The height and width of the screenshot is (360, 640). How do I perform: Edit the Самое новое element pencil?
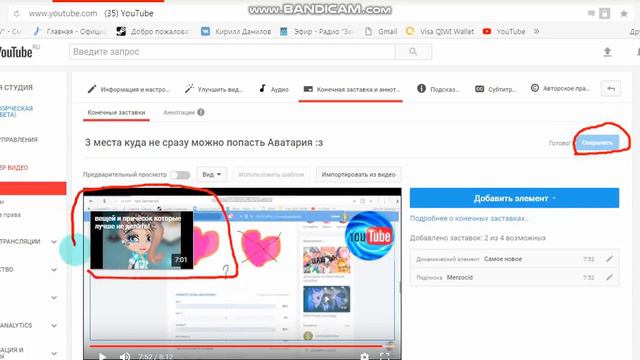(x=609, y=259)
